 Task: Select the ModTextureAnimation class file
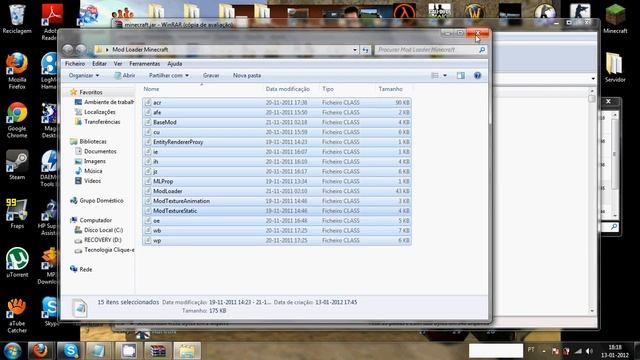coord(277,201)
